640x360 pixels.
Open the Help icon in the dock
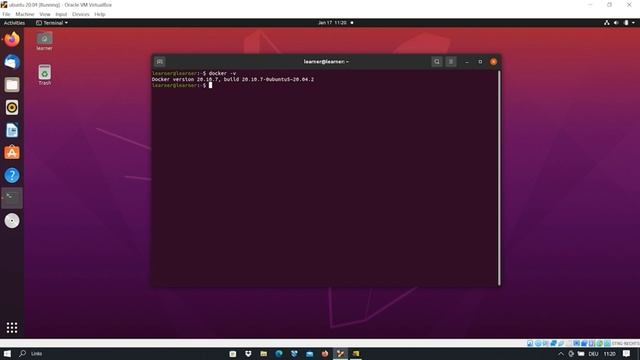pos(12,176)
